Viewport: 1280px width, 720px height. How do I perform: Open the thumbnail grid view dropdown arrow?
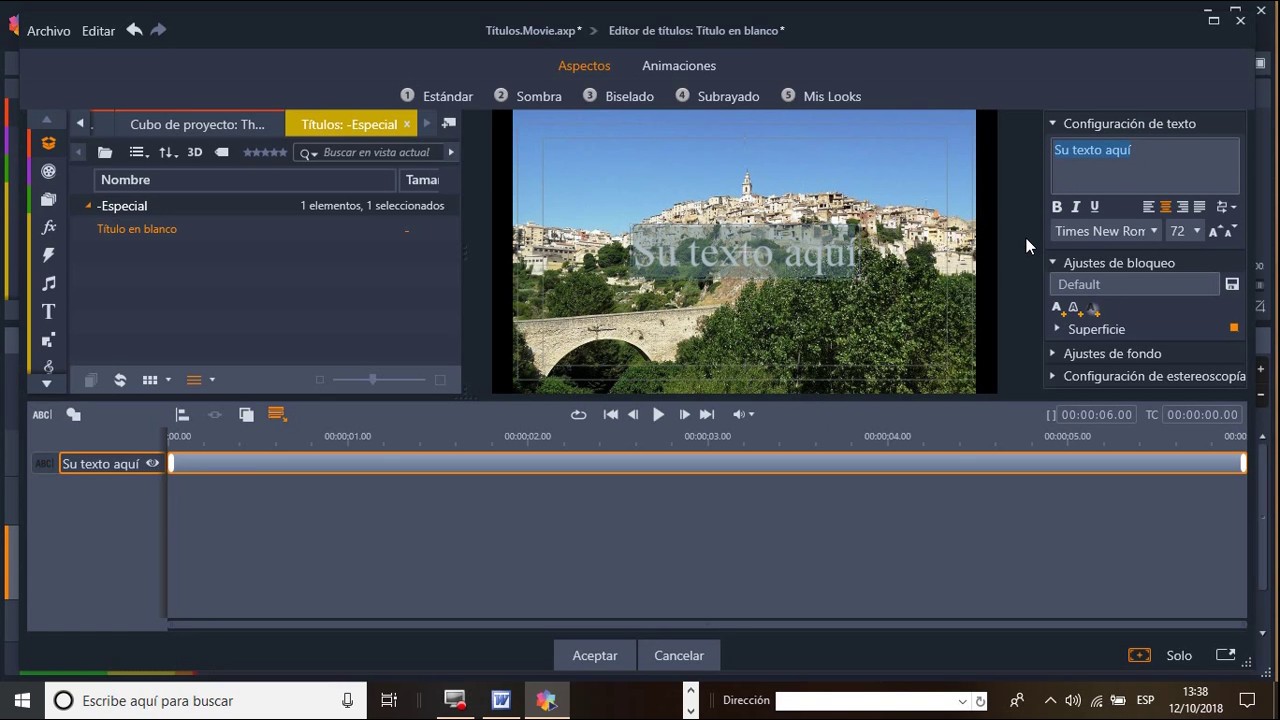coord(168,380)
